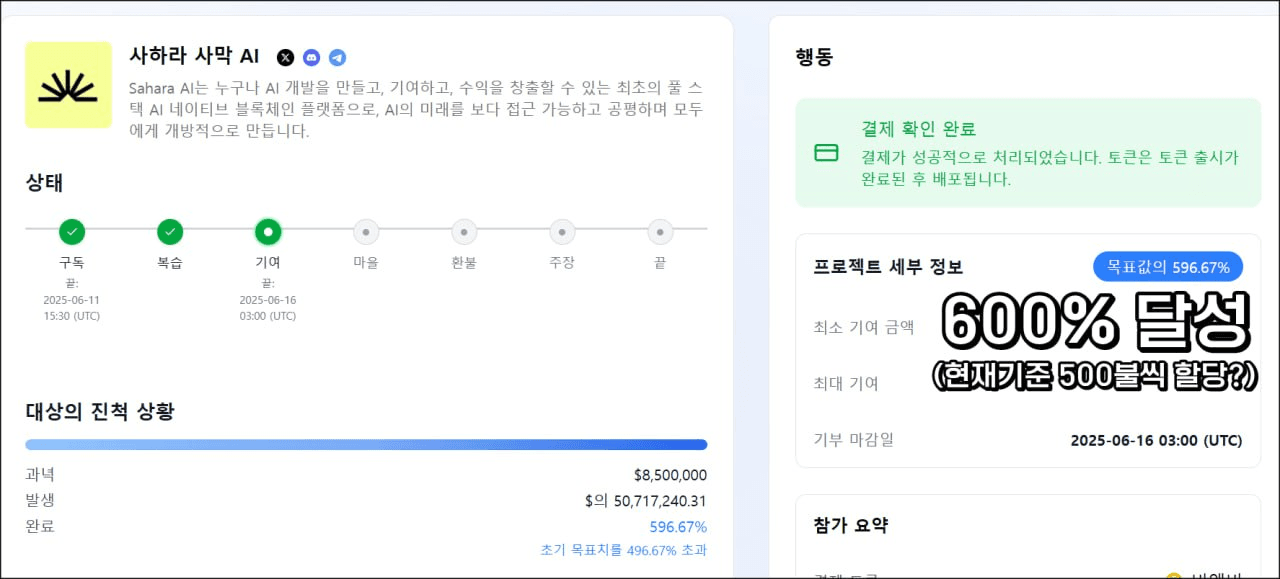The image size is (1280, 579).
Task: Open the X (Twitter) social icon
Action: coord(286,57)
